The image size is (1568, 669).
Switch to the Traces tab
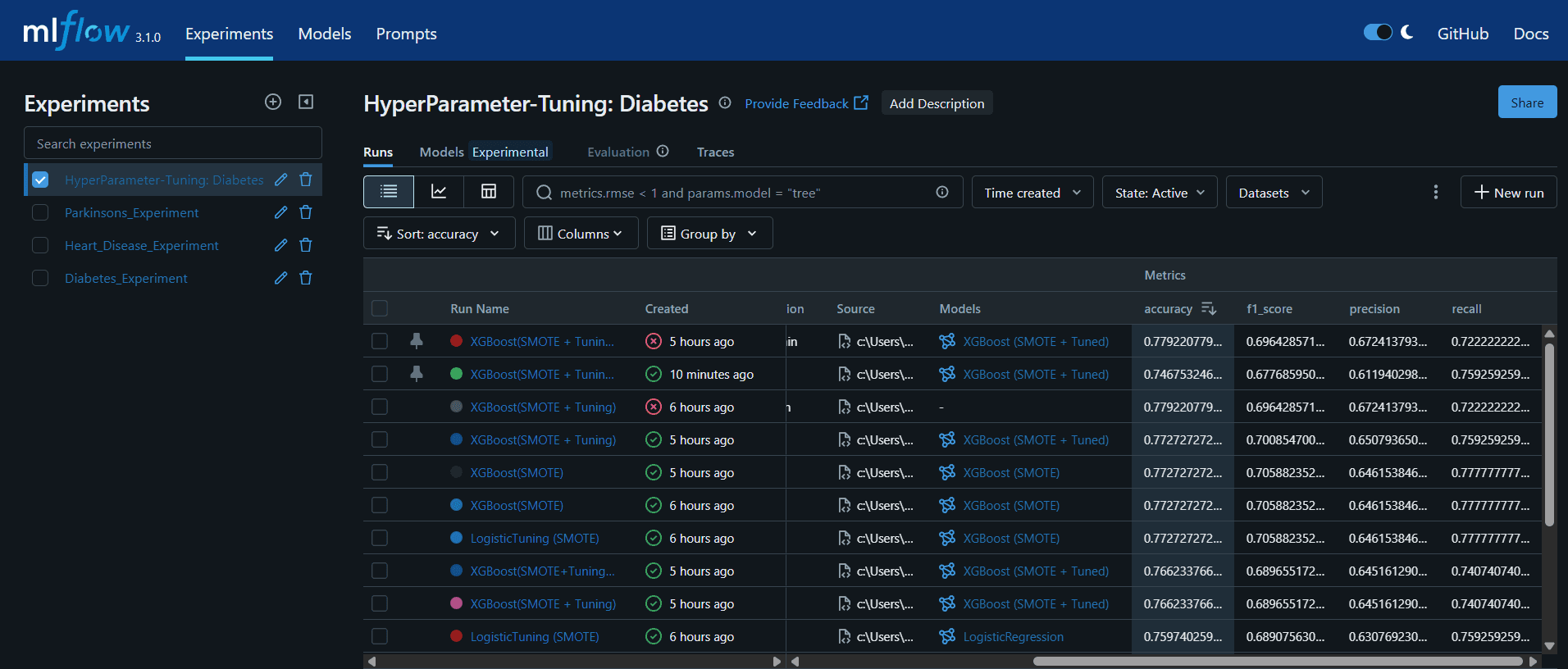(715, 152)
